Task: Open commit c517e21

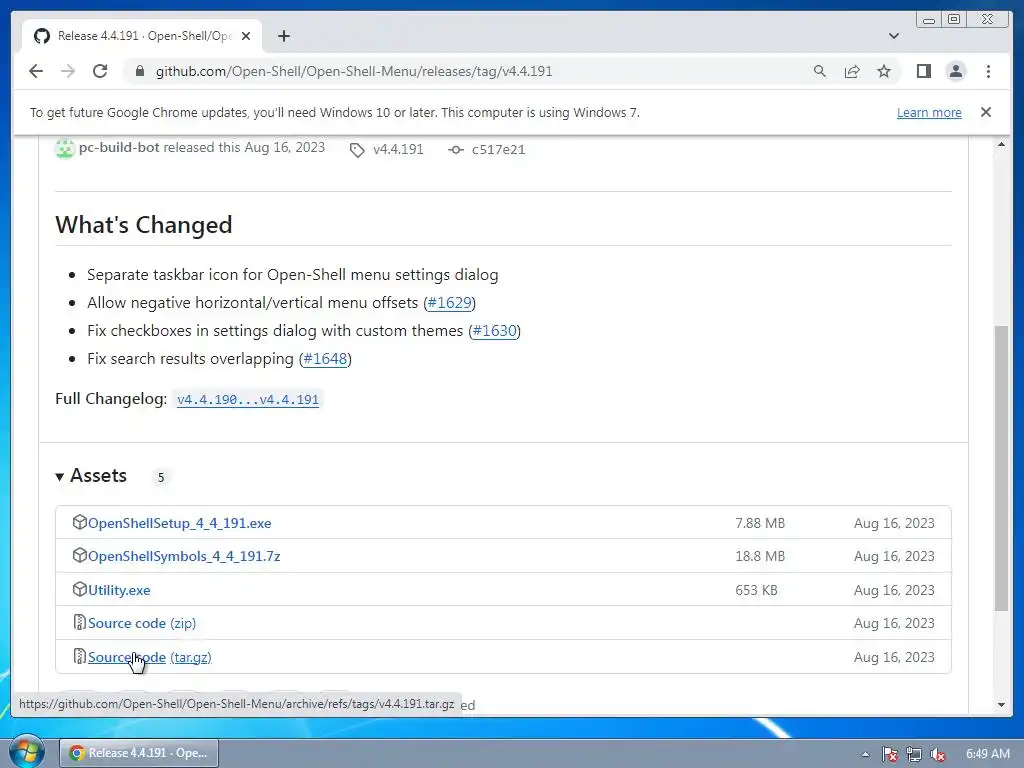Action: pos(498,150)
